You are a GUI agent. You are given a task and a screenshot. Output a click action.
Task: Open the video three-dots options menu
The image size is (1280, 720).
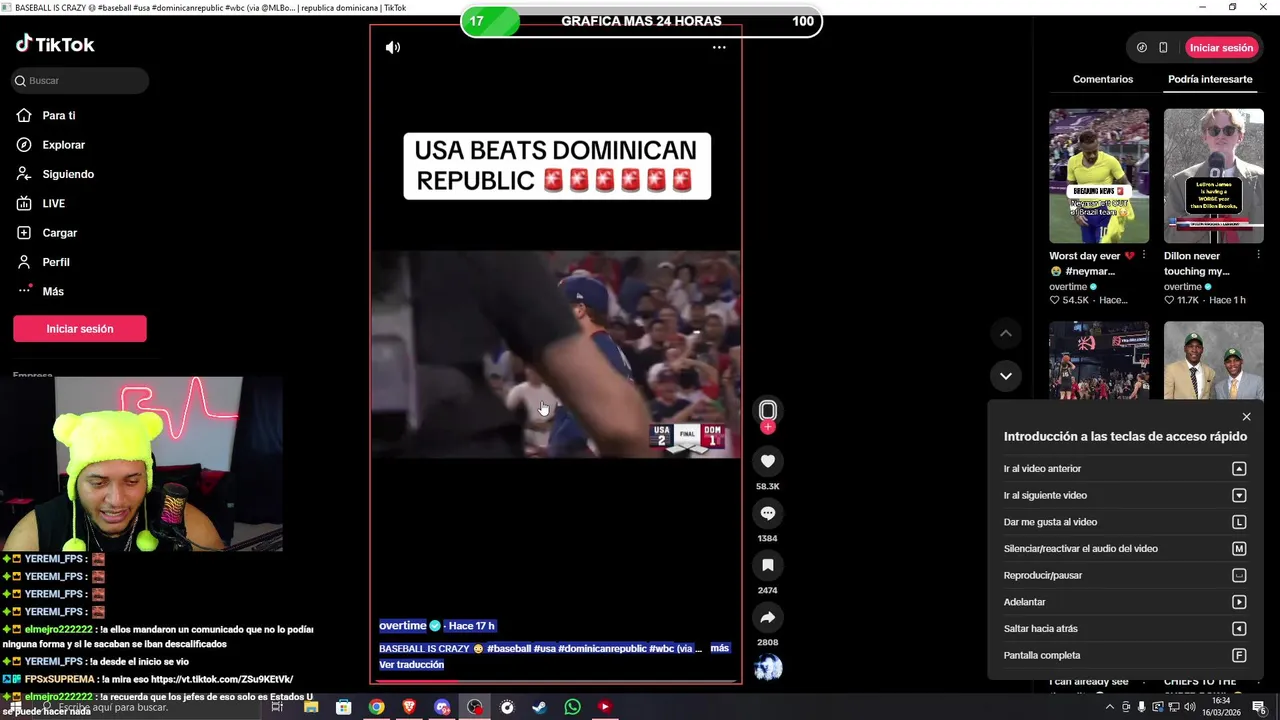[x=719, y=47]
